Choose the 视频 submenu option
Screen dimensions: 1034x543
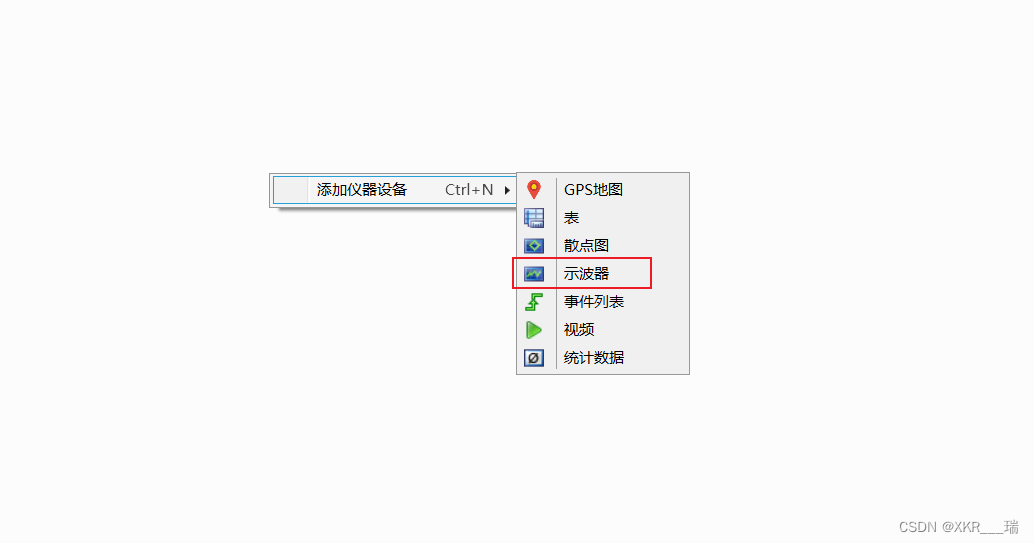(603, 329)
